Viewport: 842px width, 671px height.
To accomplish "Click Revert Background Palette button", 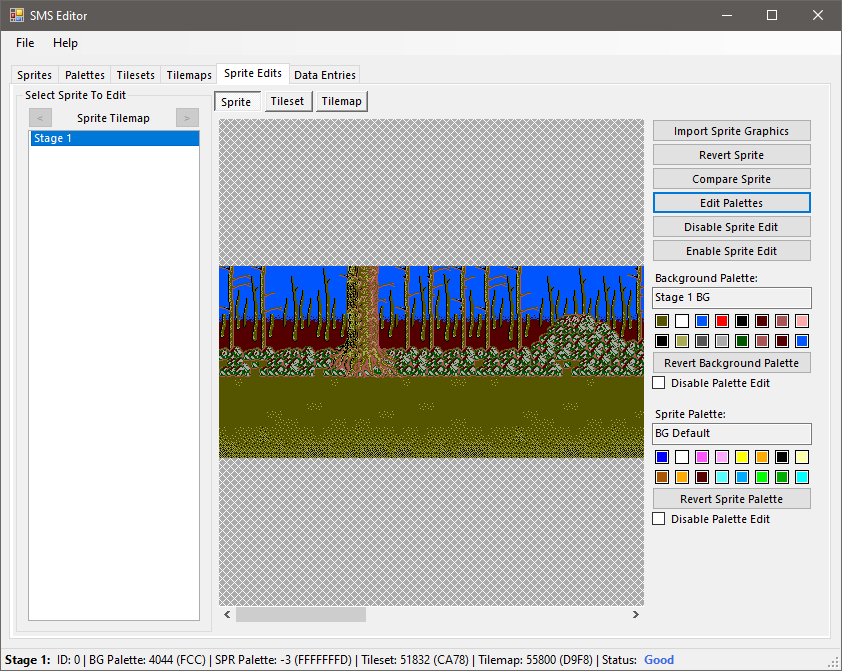I will pyautogui.click(x=731, y=363).
